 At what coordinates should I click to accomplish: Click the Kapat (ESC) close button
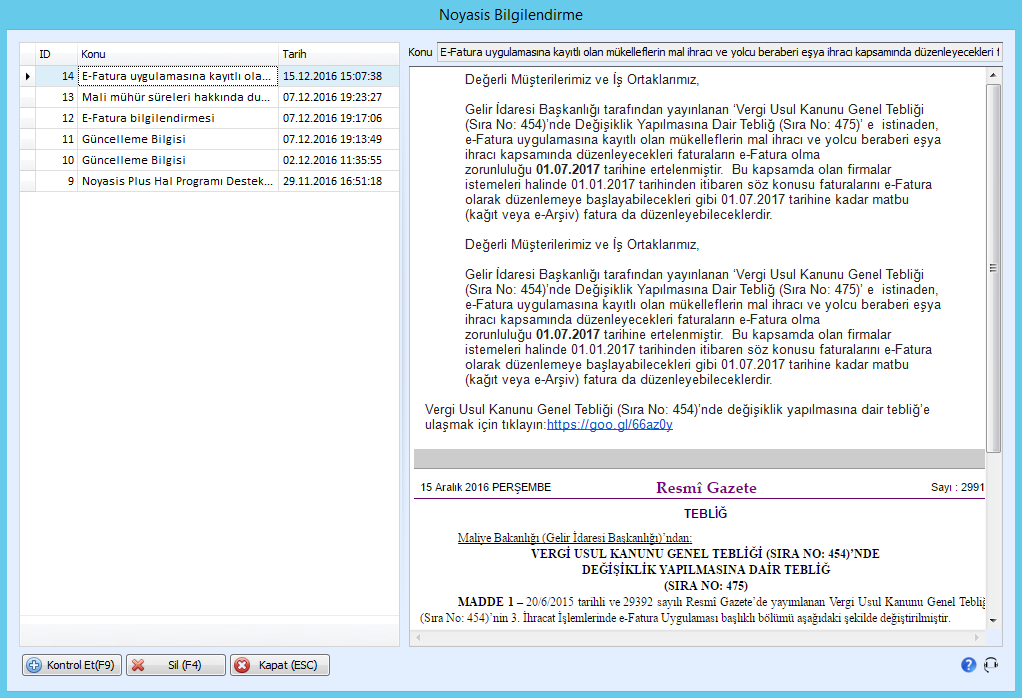tap(280, 665)
